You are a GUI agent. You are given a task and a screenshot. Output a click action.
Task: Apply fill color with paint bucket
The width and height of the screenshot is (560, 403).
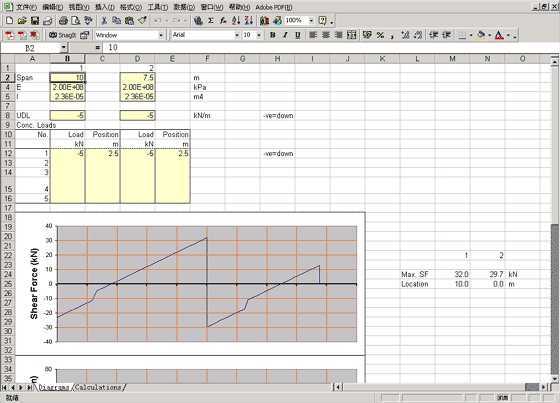click(481, 35)
